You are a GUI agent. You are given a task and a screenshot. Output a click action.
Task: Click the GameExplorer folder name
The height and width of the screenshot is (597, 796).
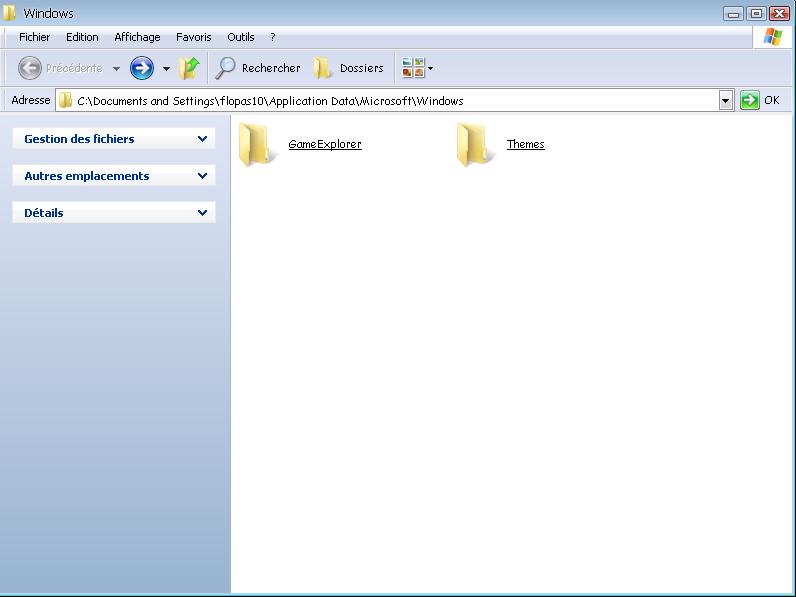325,144
